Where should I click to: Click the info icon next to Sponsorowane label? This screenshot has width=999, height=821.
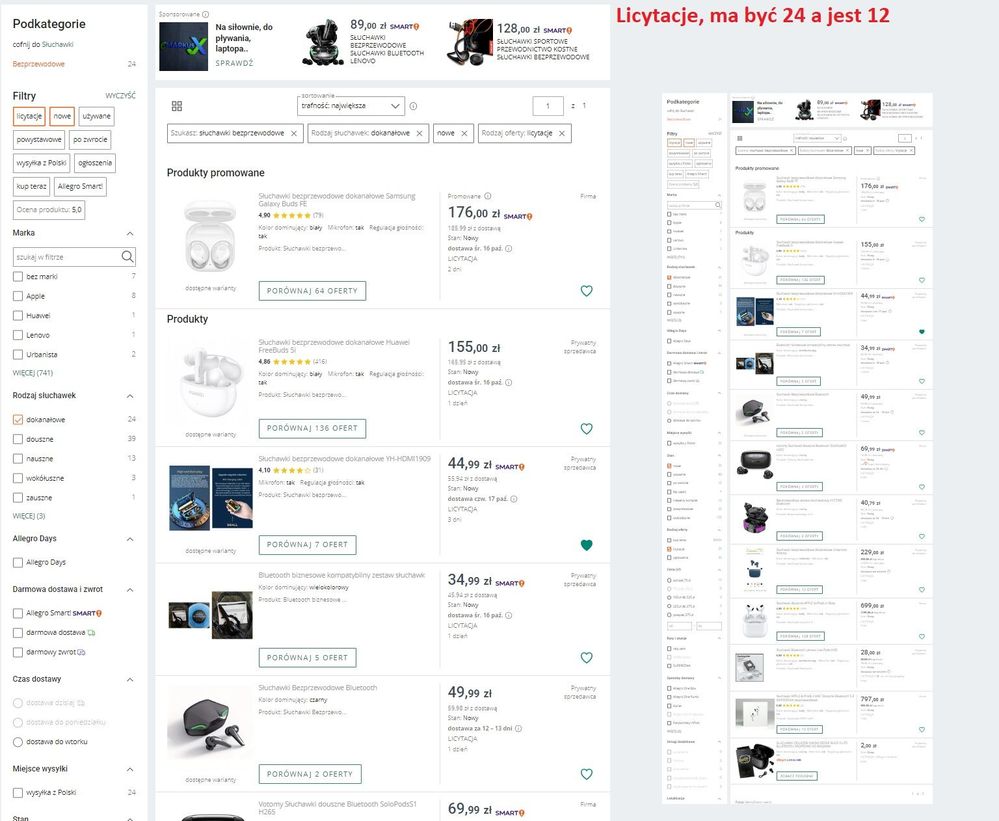click(205, 14)
